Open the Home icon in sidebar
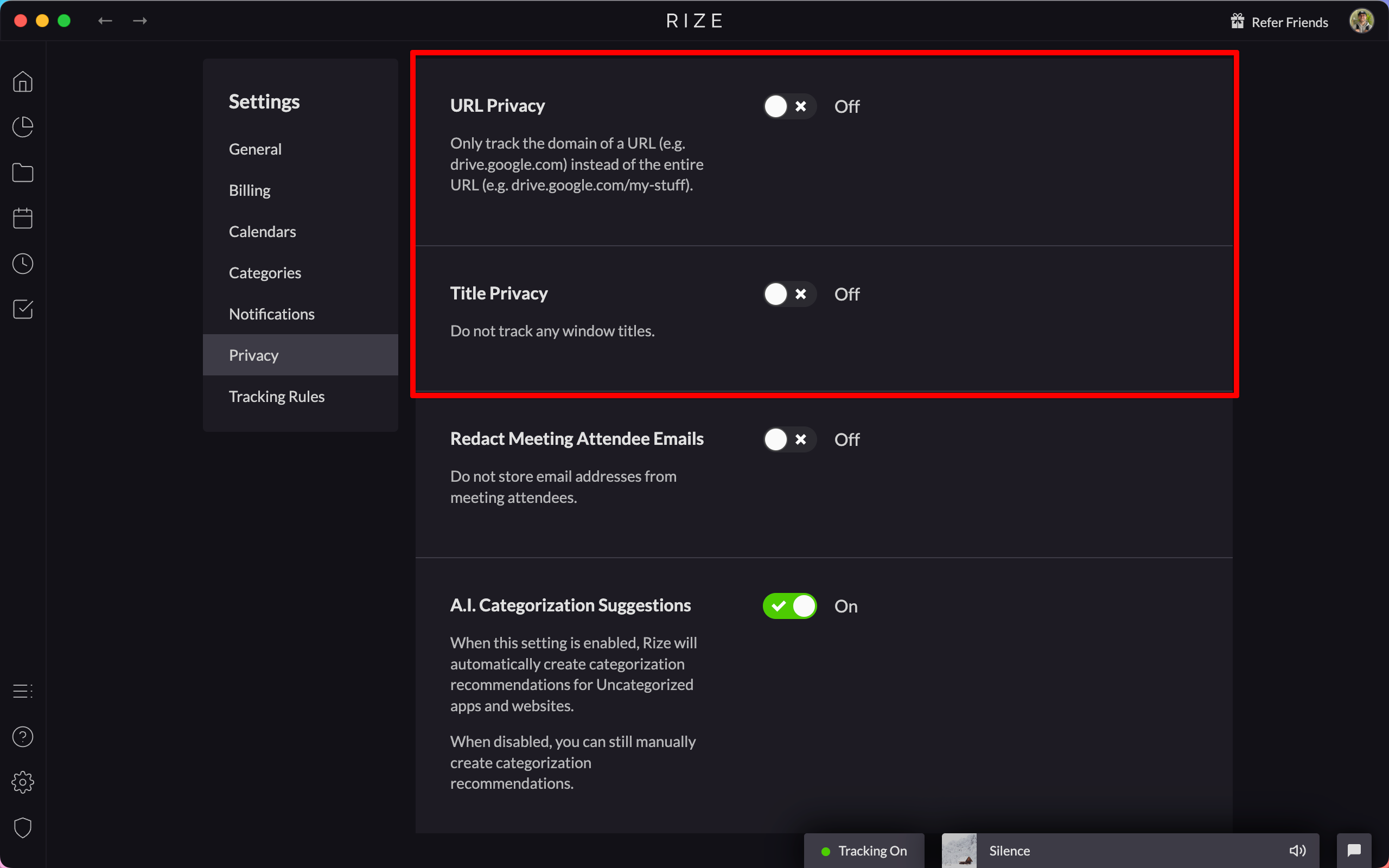This screenshot has width=1389, height=868. 23,81
